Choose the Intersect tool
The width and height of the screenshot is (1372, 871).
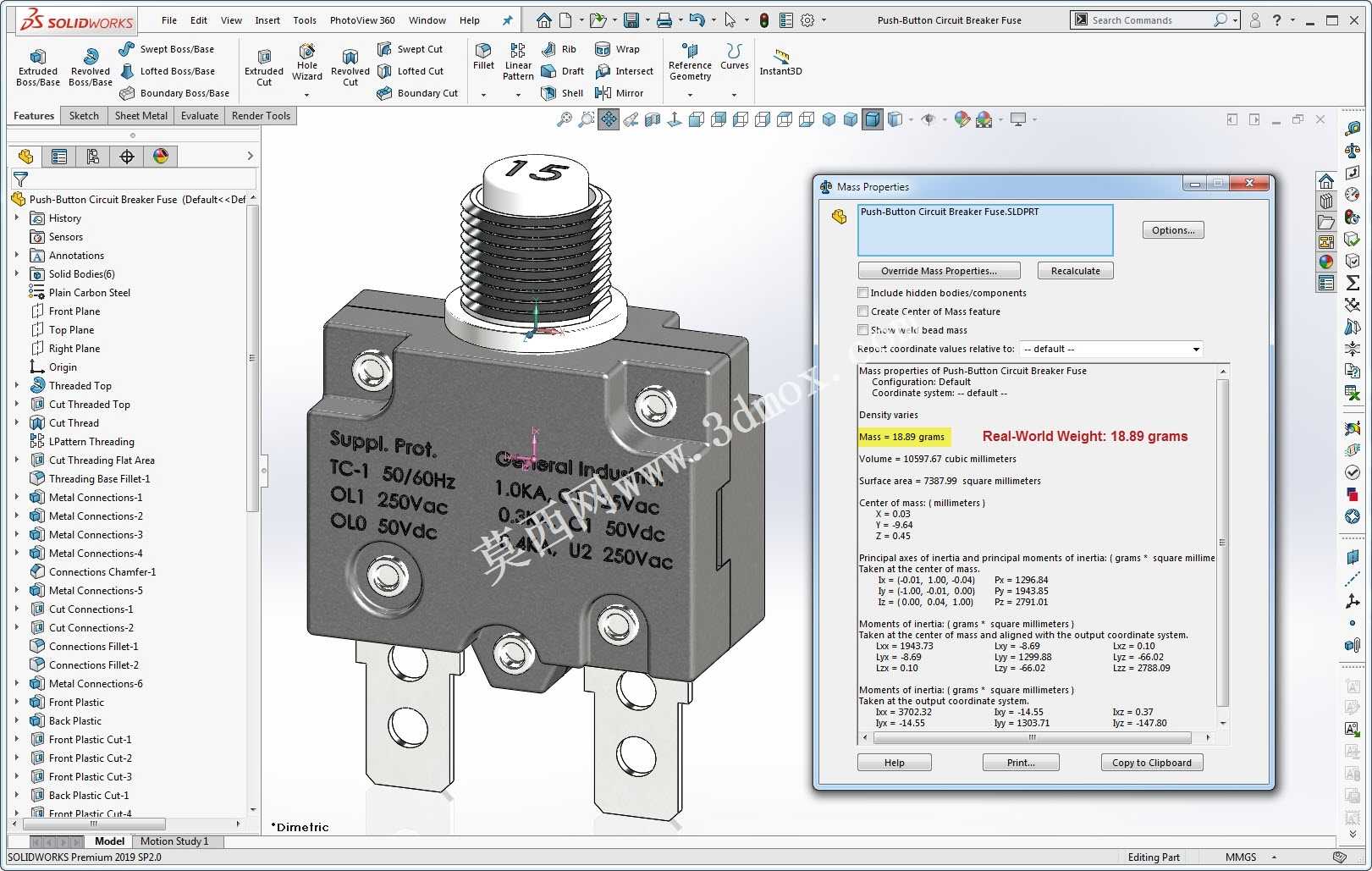[x=625, y=71]
